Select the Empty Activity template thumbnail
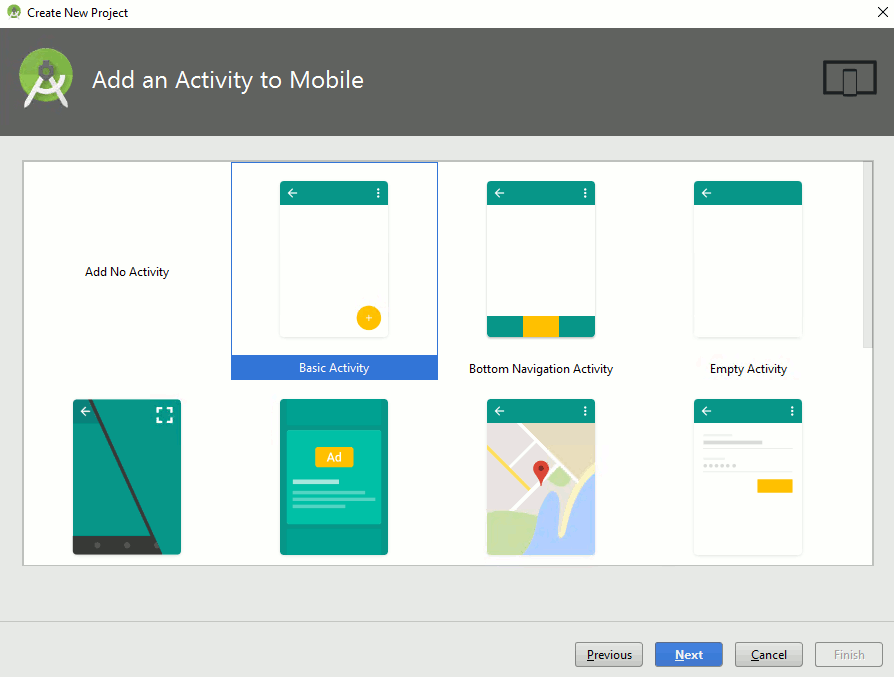 point(747,259)
